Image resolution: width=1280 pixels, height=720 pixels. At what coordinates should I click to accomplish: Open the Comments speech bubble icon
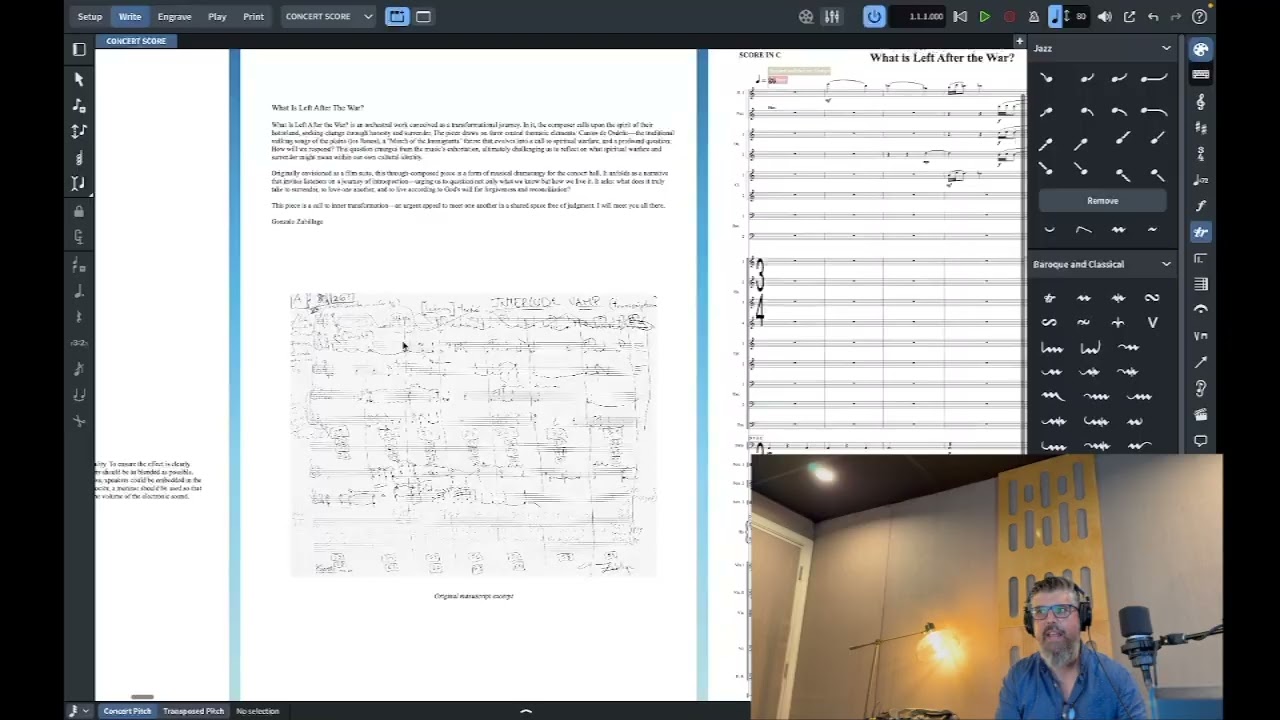point(1201,440)
